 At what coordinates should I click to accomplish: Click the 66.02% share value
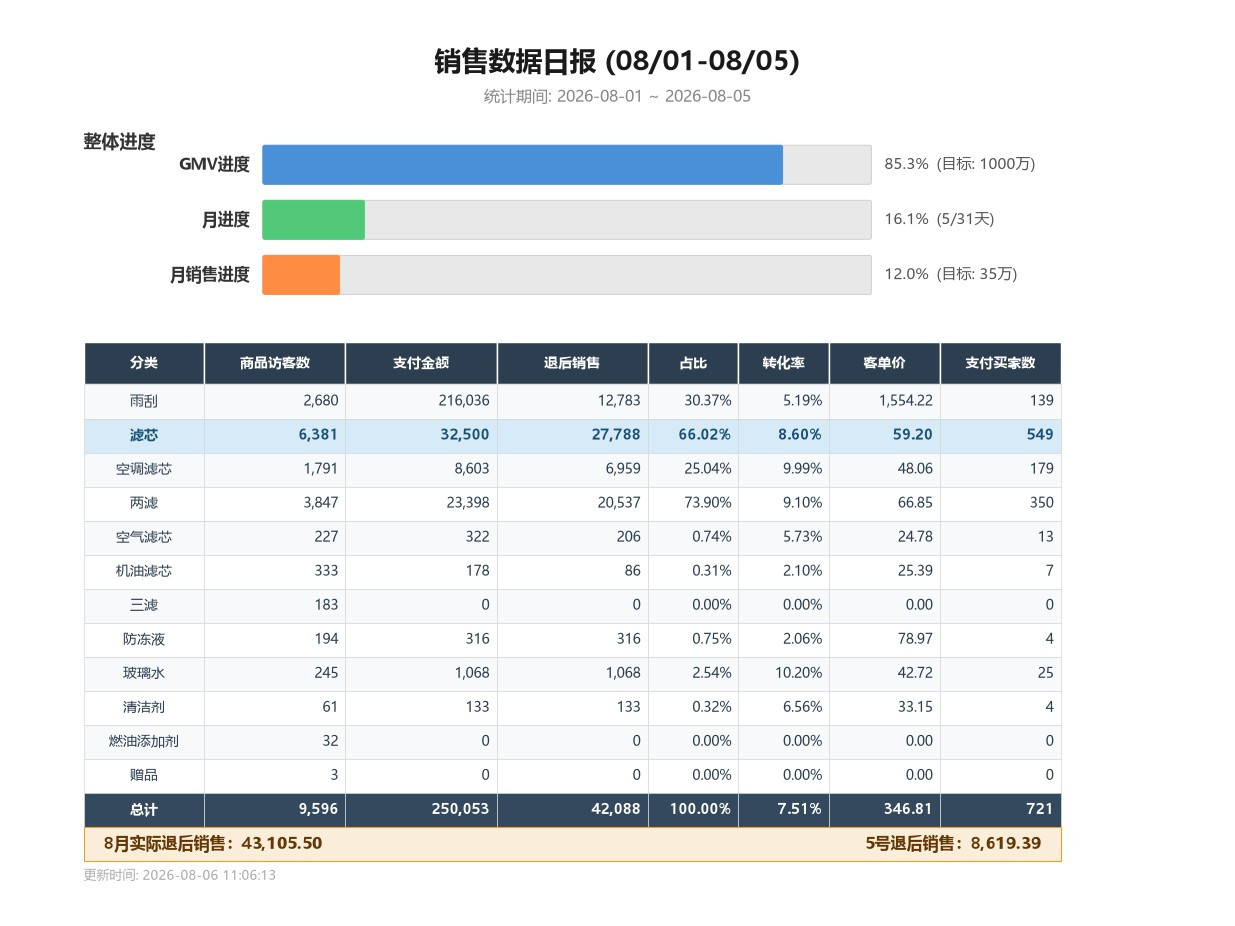pyautogui.click(x=704, y=435)
